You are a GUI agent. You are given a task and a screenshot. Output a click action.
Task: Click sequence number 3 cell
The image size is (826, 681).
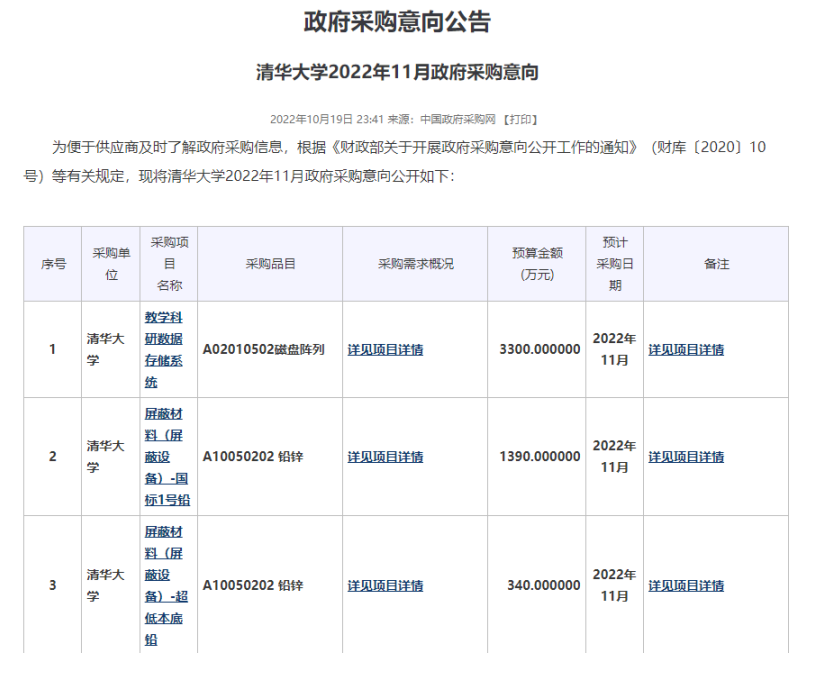53,585
